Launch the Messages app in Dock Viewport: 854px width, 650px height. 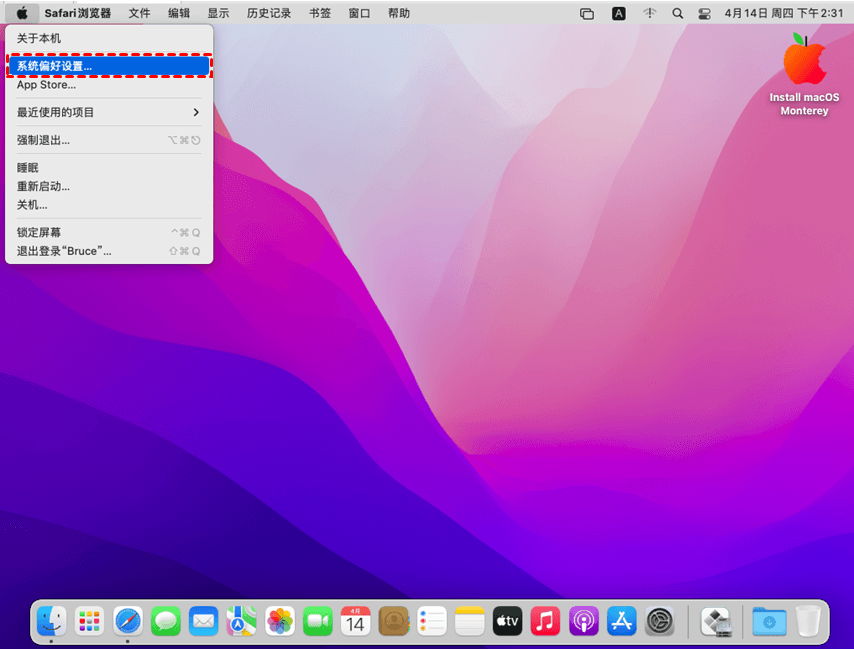[x=166, y=621]
